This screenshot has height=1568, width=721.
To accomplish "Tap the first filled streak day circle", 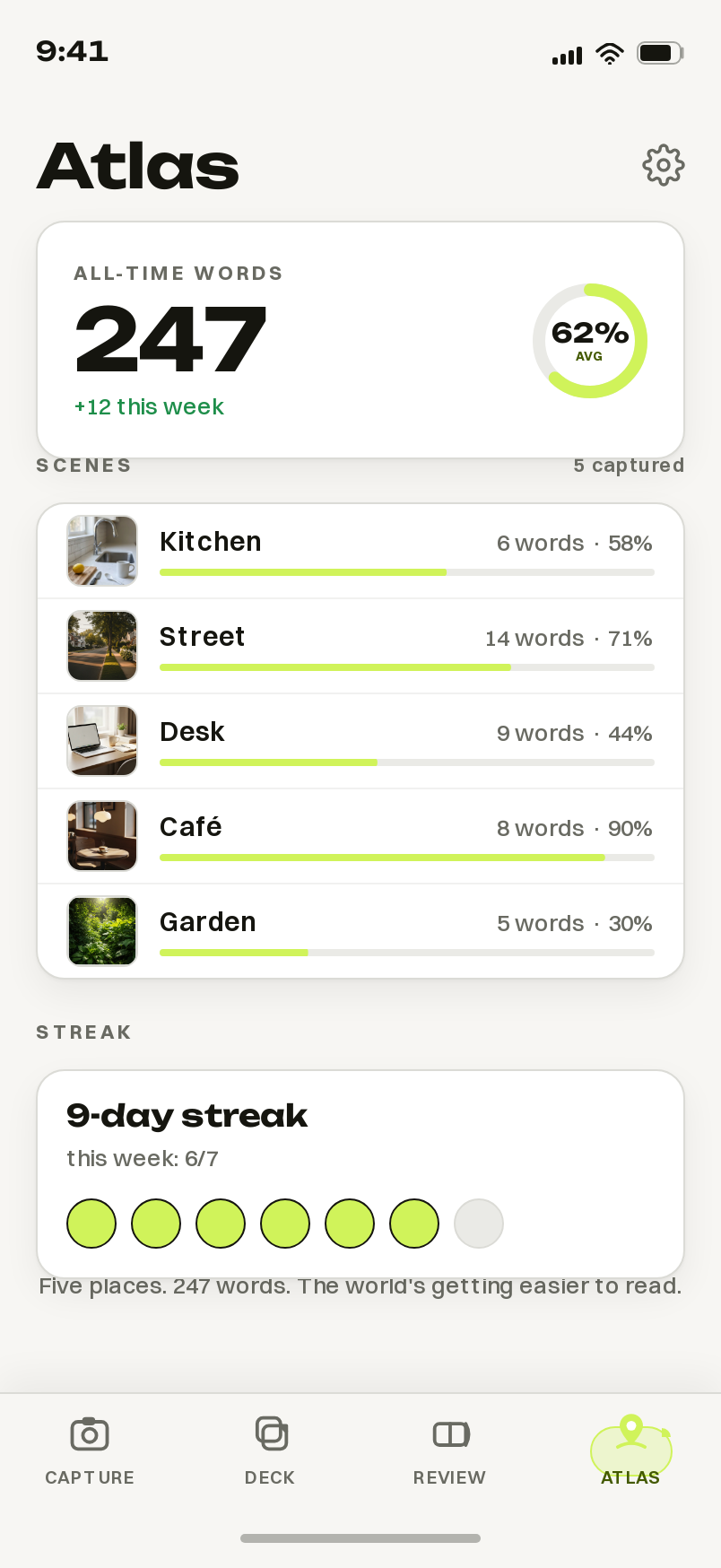I will point(91,1224).
